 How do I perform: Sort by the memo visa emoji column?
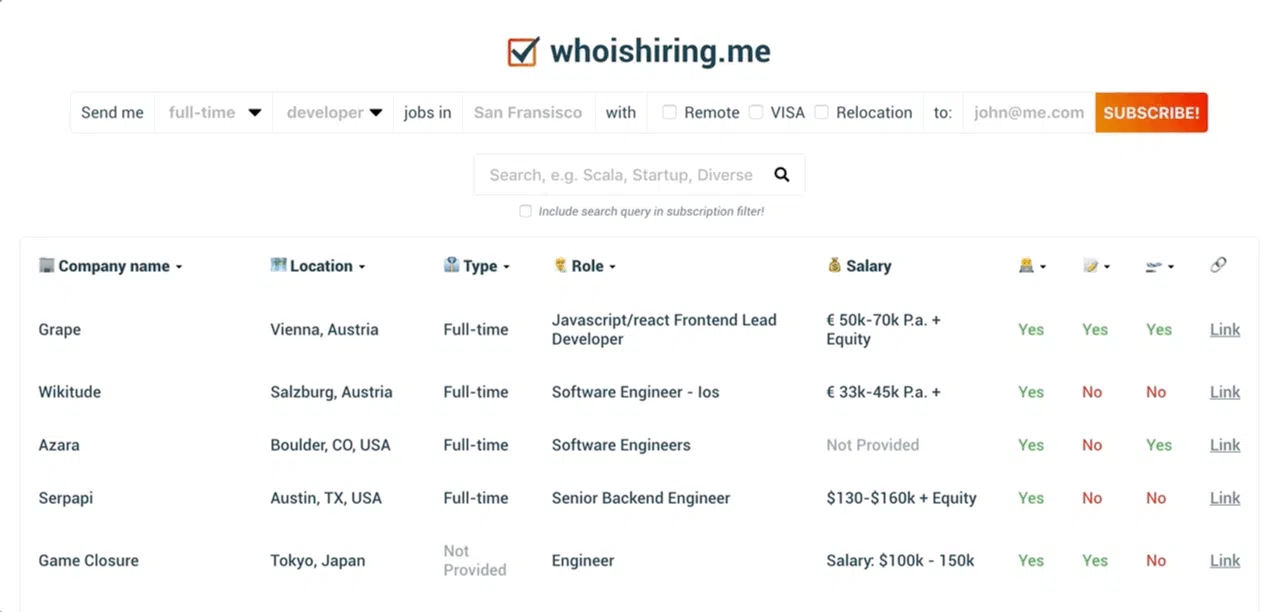click(1096, 266)
